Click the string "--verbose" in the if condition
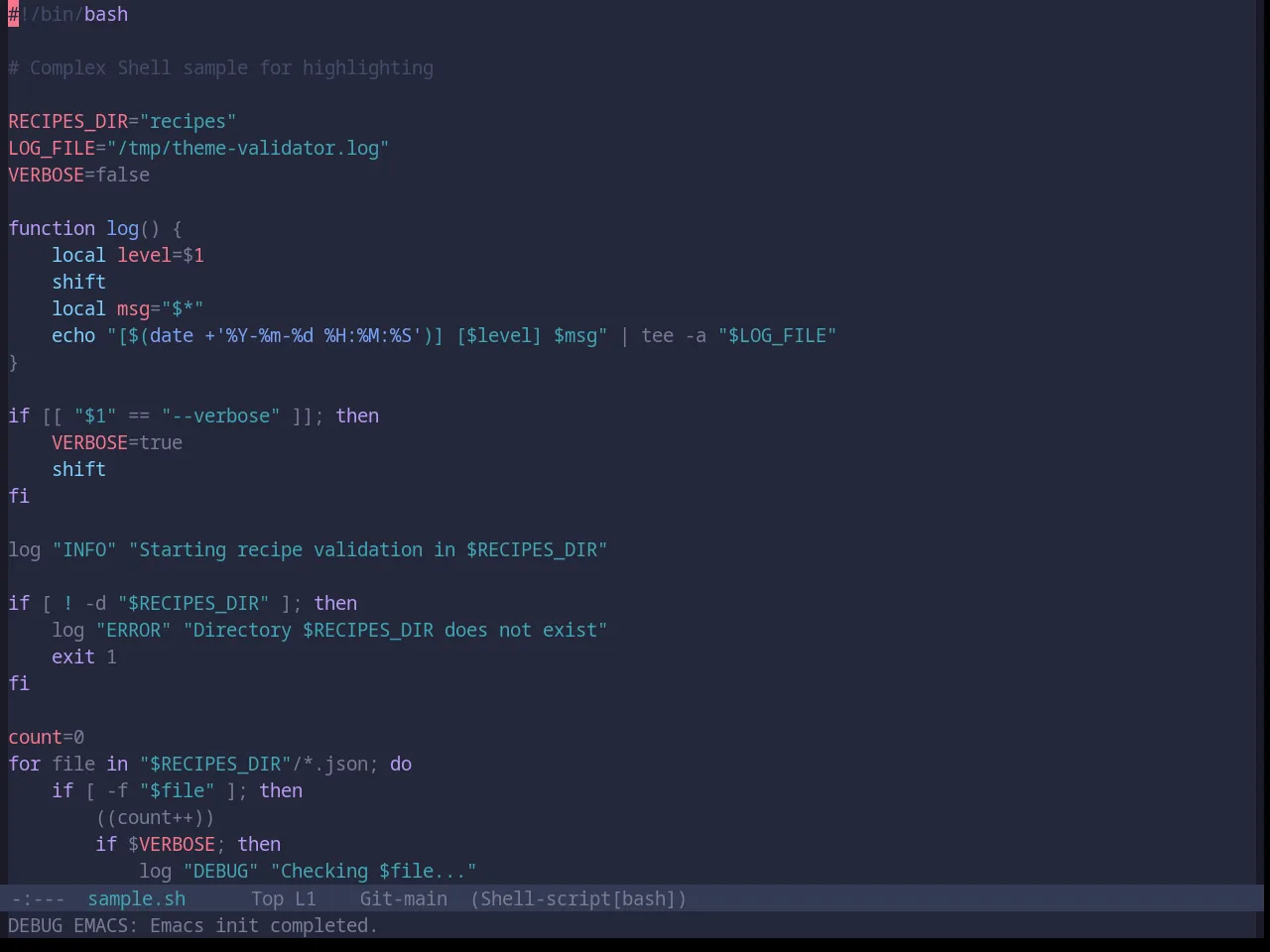 [x=221, y=416]
